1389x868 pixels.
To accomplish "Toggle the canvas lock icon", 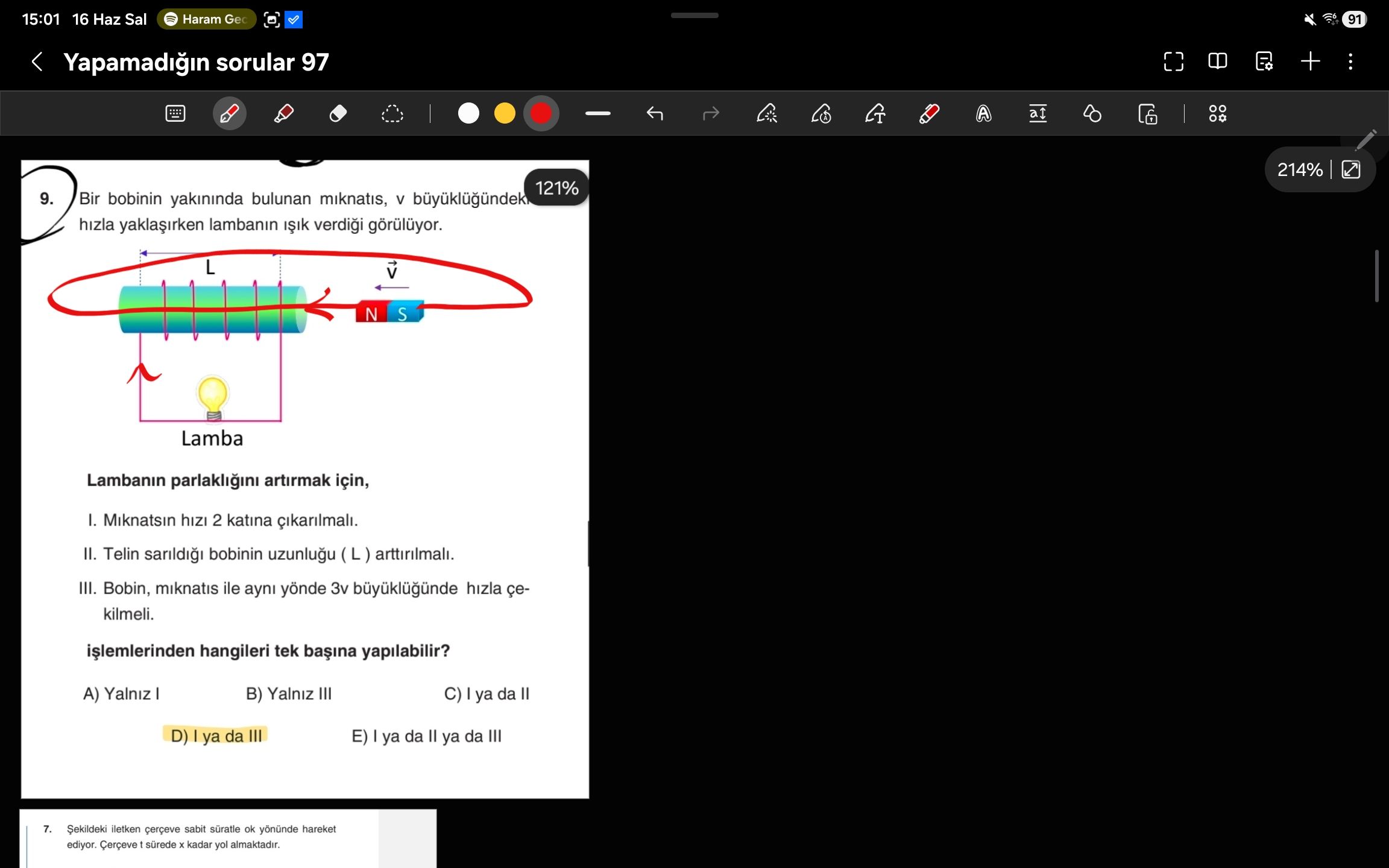I will [1147, 113].
